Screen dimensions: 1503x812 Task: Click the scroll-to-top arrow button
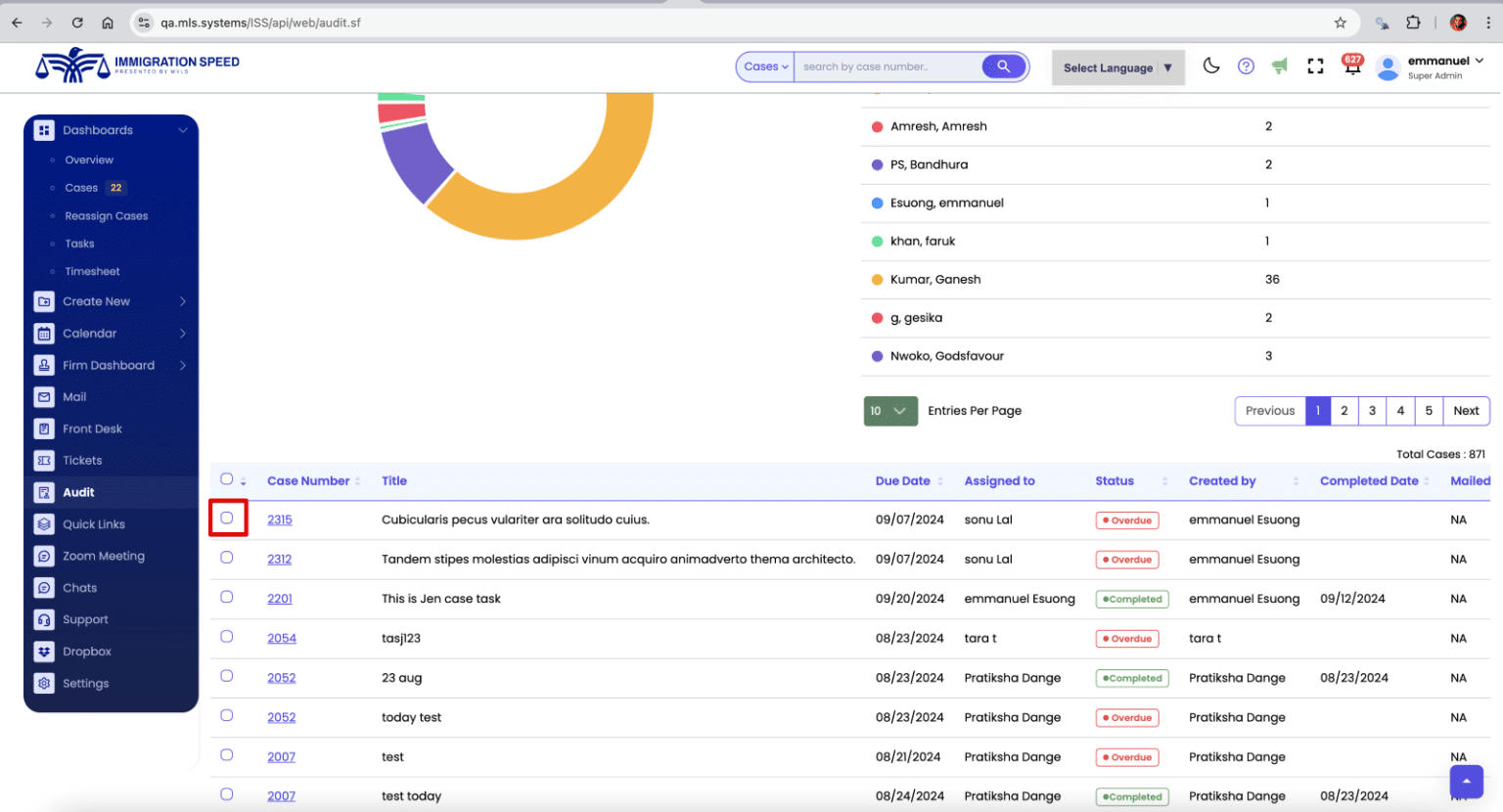tap(1466, 781)
